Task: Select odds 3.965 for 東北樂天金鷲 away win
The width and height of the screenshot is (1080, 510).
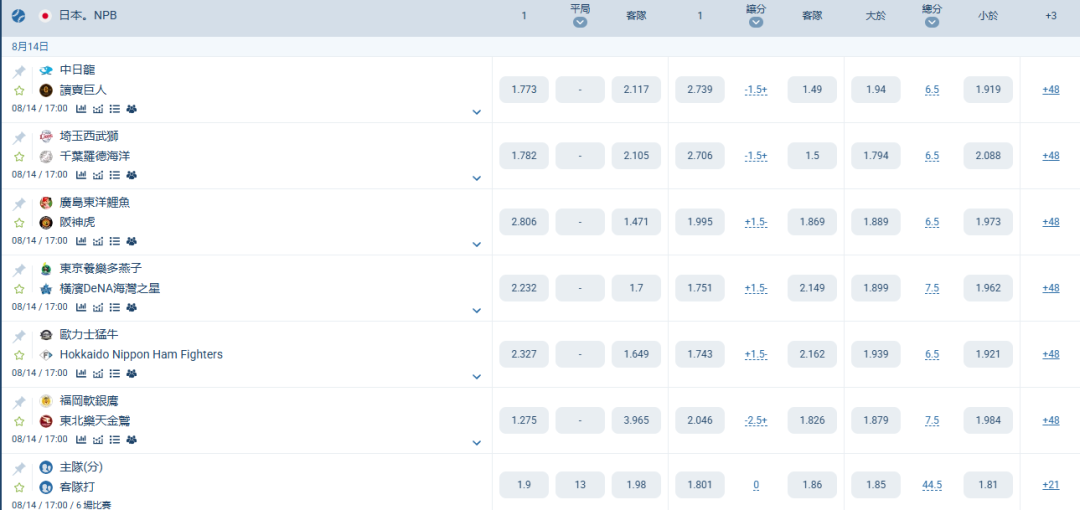Action: click(x=636, y=420)
